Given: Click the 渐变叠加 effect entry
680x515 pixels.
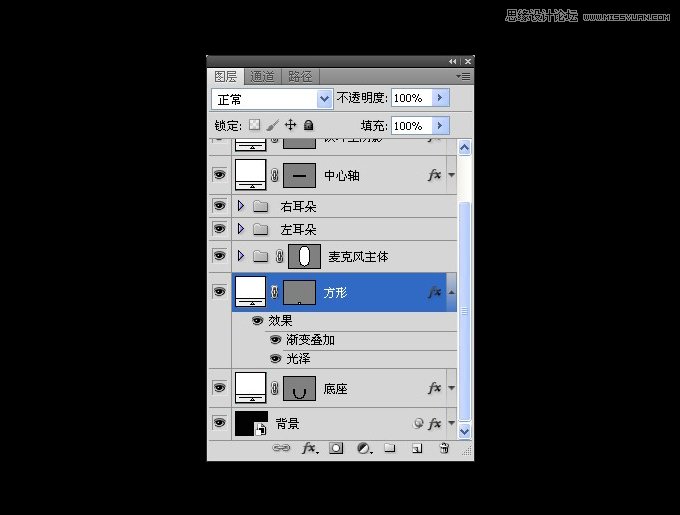Looking at the screenshot, I should (x=311, y=340).
